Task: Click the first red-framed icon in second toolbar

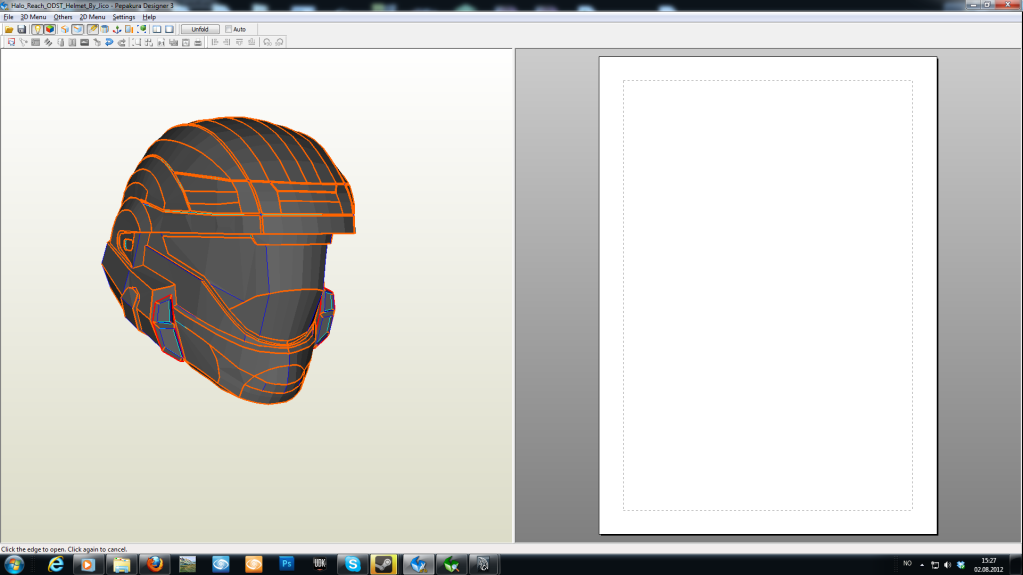Action: tap(11, 42)
